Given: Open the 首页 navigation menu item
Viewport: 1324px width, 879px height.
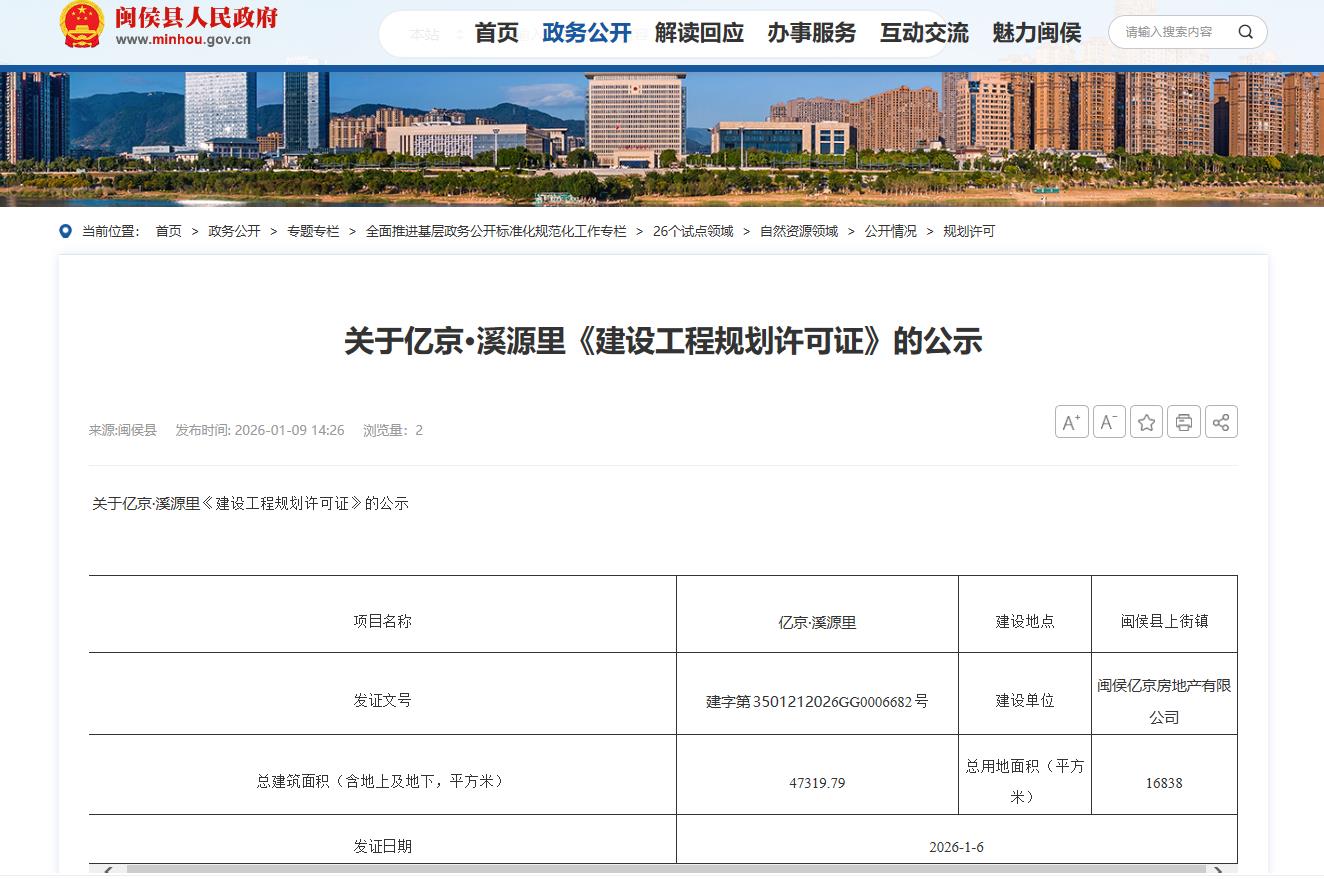Looking at the screenshot, I should click(x=496, y=33).
